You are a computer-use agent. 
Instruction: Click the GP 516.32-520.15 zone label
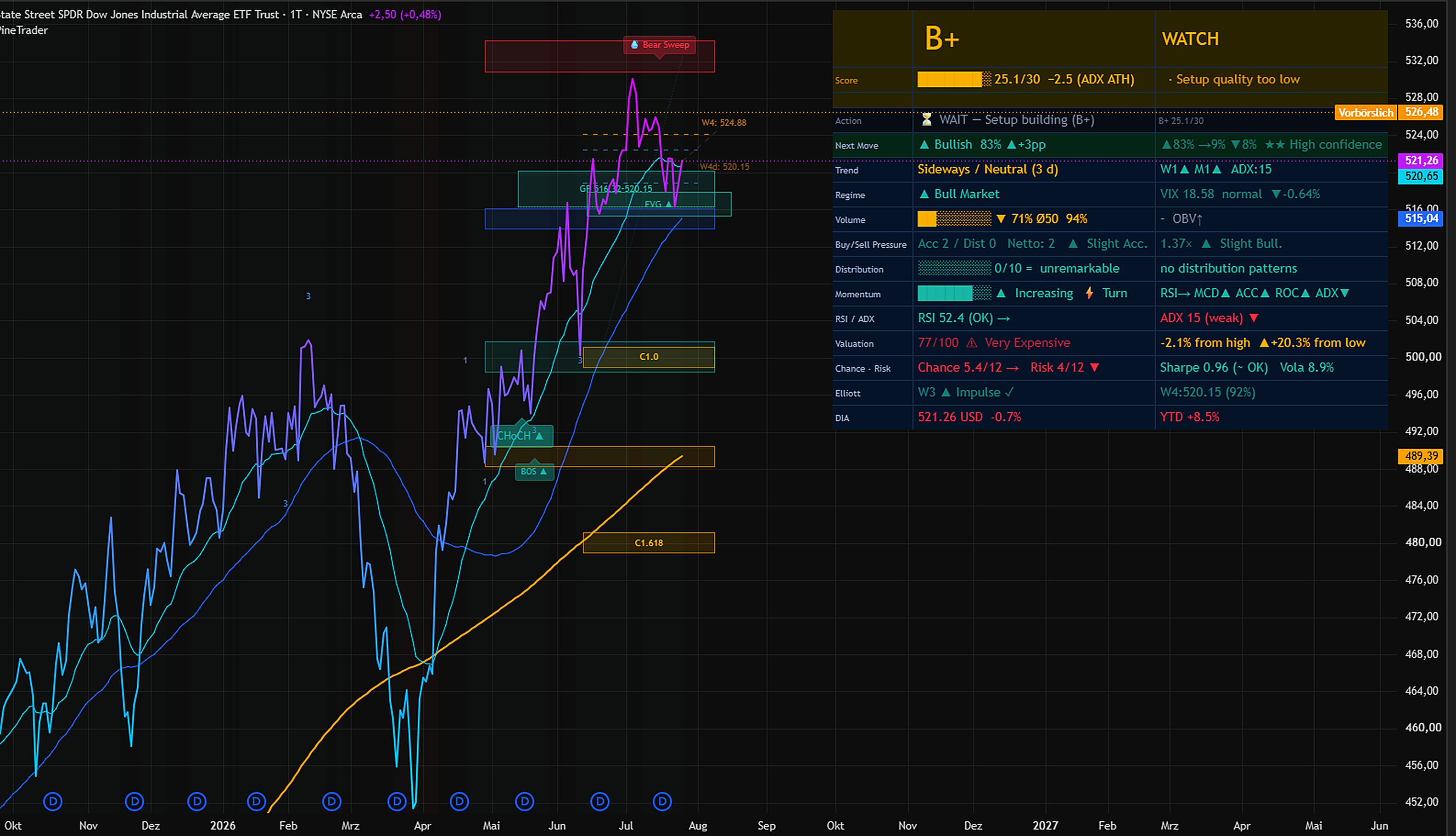pyautogui.click(x=616, y=188)
